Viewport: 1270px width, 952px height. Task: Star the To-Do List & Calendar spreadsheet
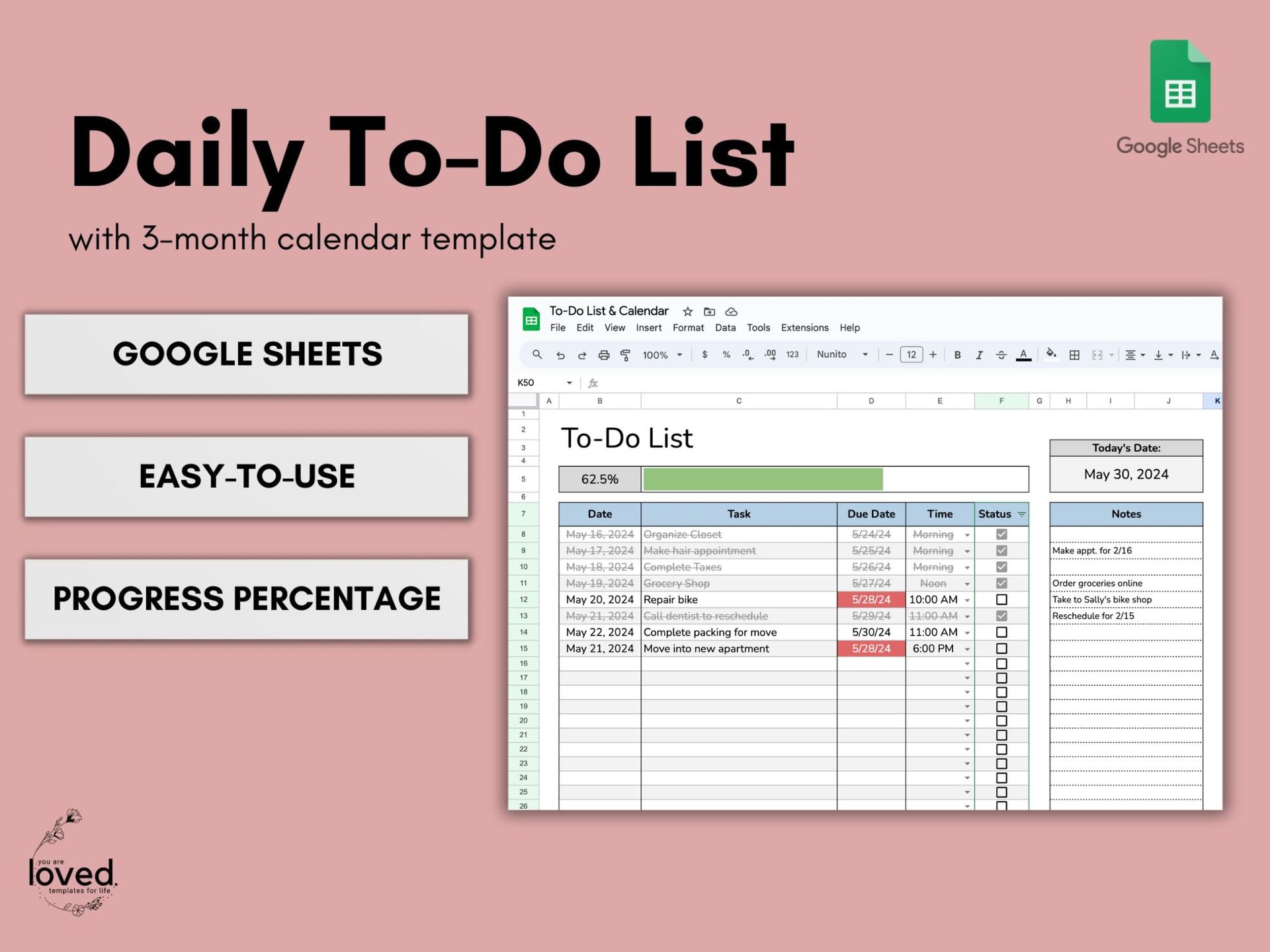point(687,311)
